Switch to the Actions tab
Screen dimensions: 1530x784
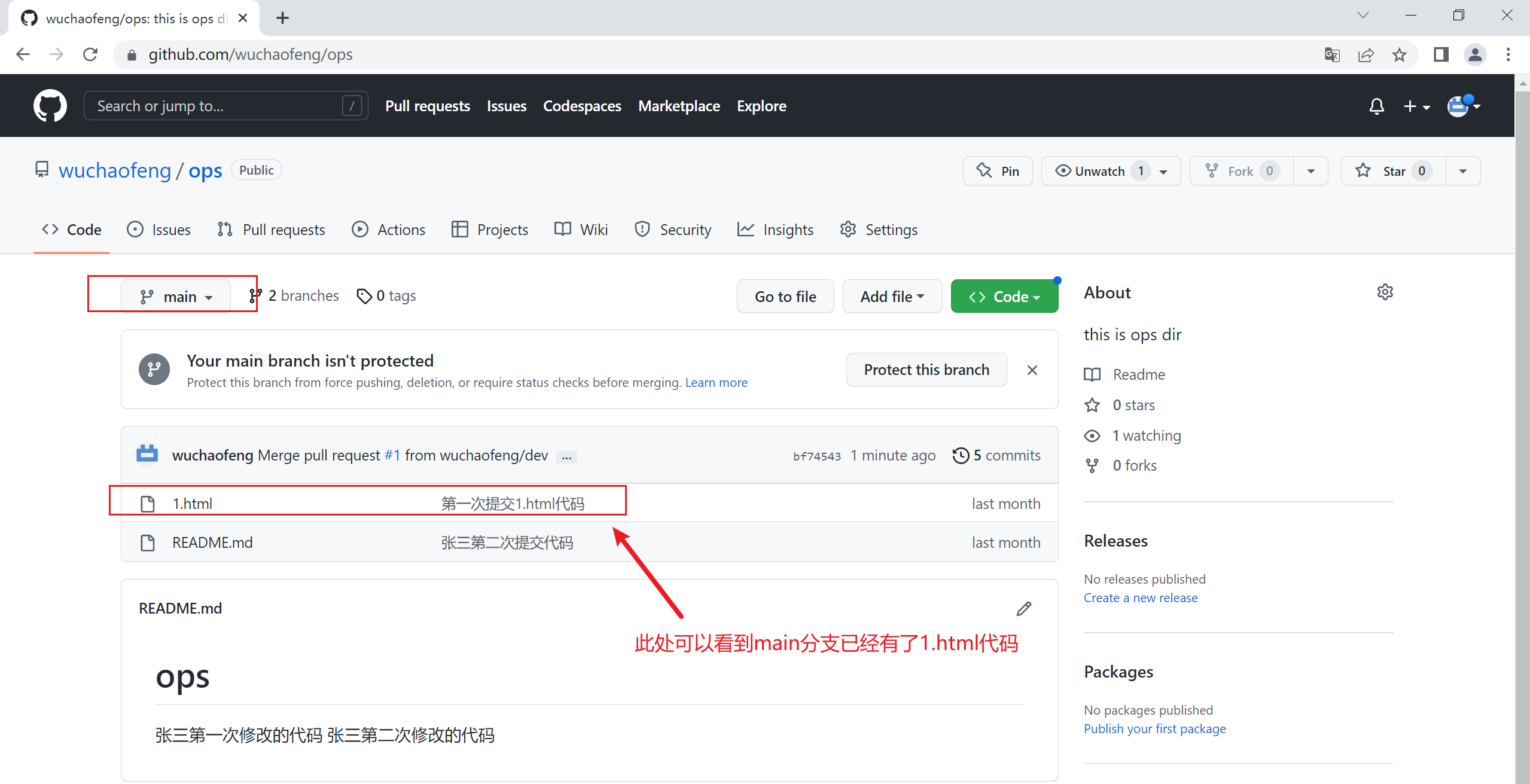(x=388, y=230)
